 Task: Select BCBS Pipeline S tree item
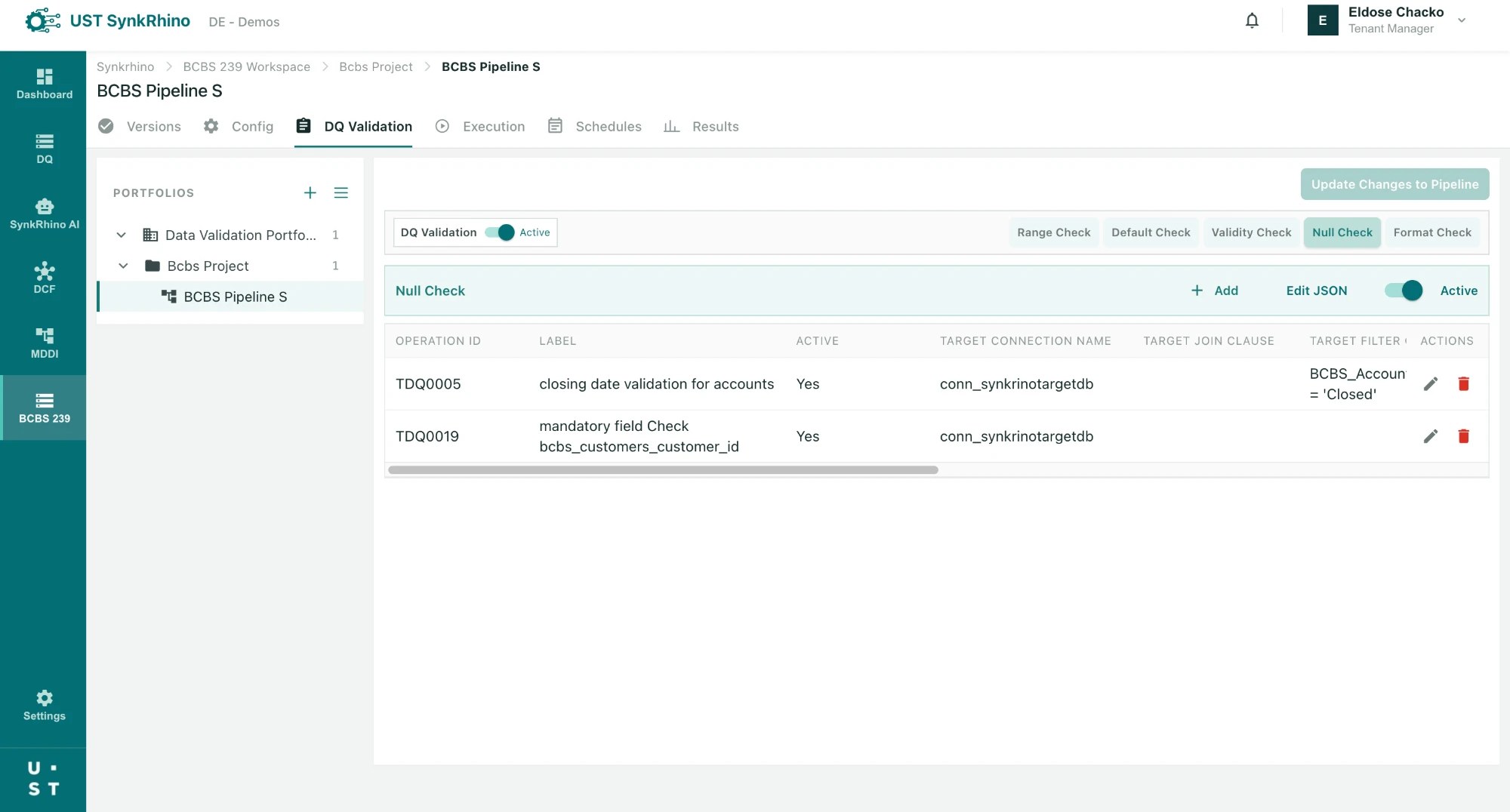tap(230, 297)
